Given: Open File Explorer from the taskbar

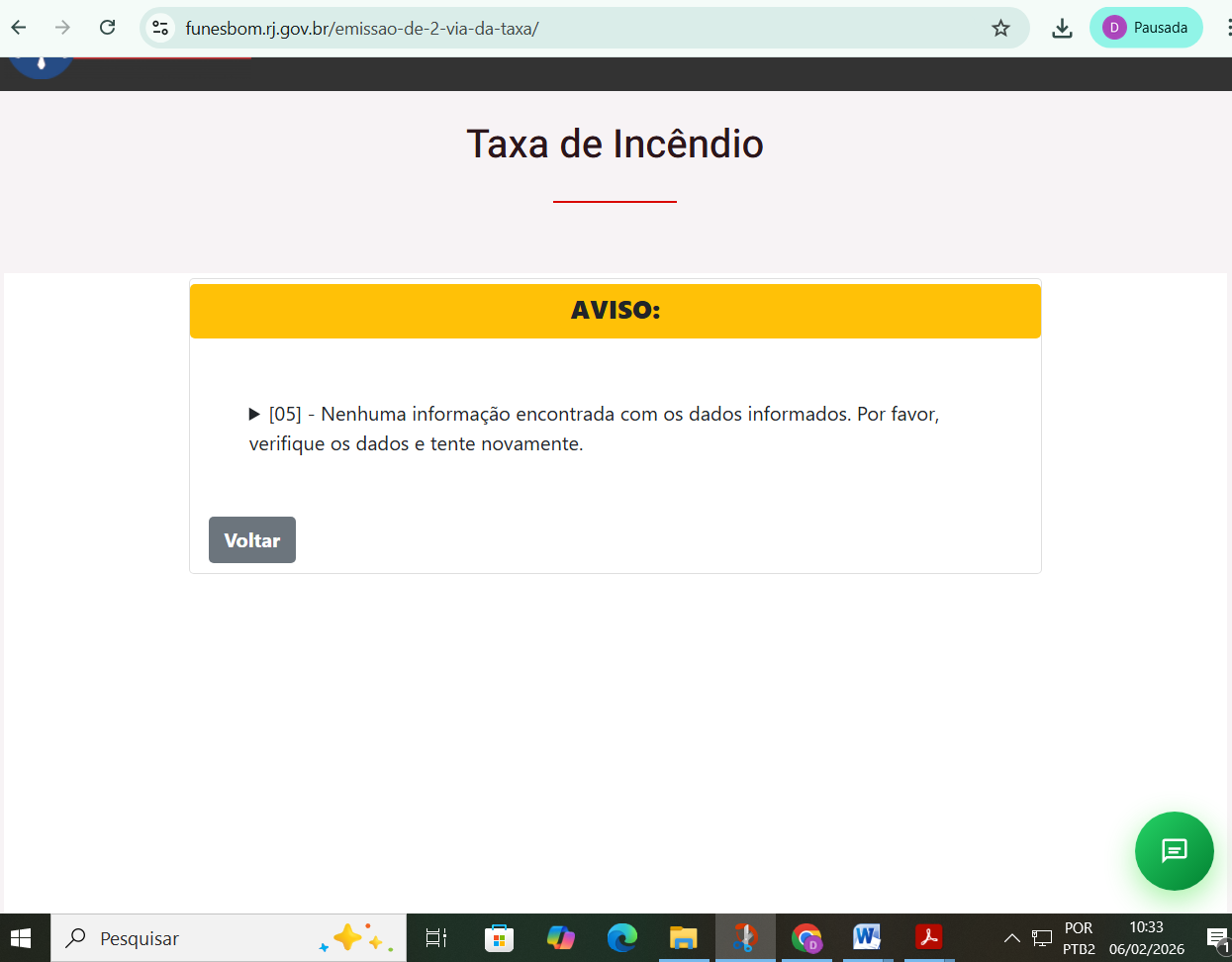Looking at the screenshot, I should (684, 938).
